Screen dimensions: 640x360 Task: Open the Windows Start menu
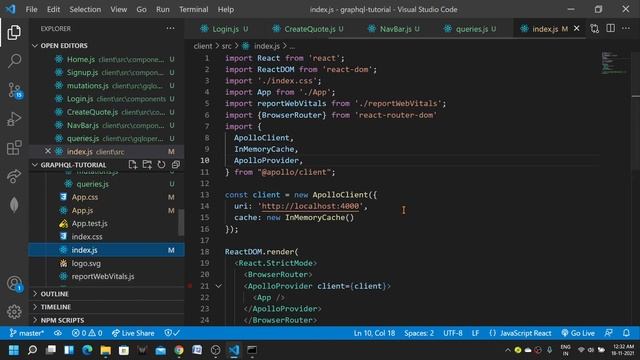[x=14, y=350]
